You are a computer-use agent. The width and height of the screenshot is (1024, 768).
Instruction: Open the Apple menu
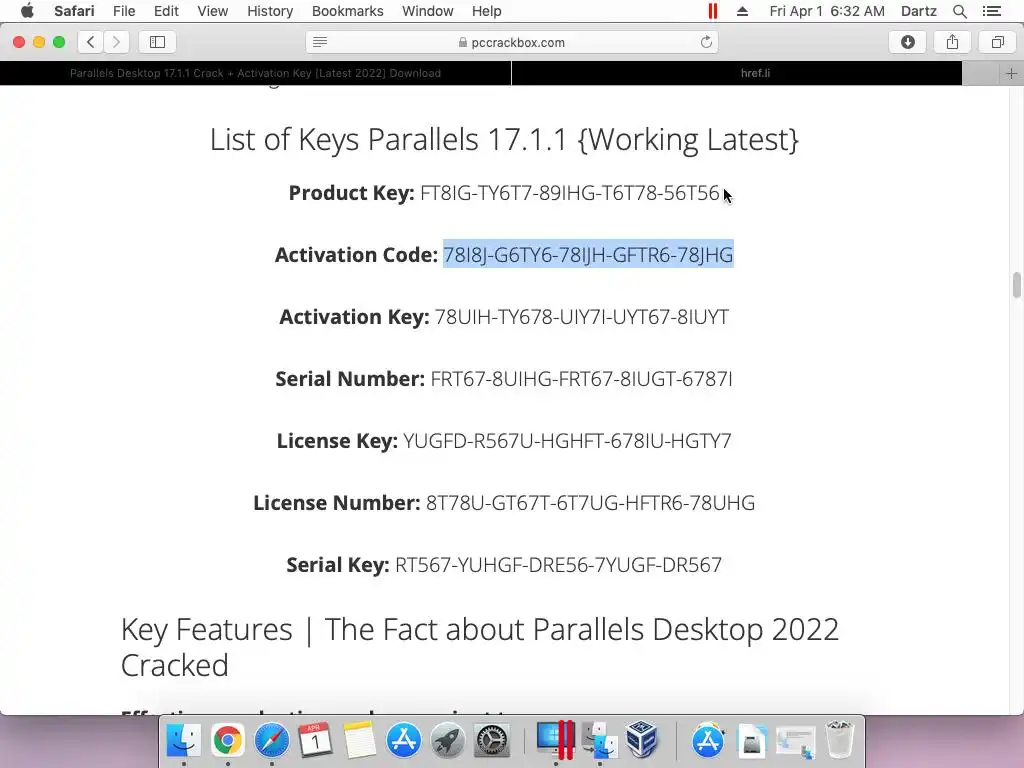(27, 11)
